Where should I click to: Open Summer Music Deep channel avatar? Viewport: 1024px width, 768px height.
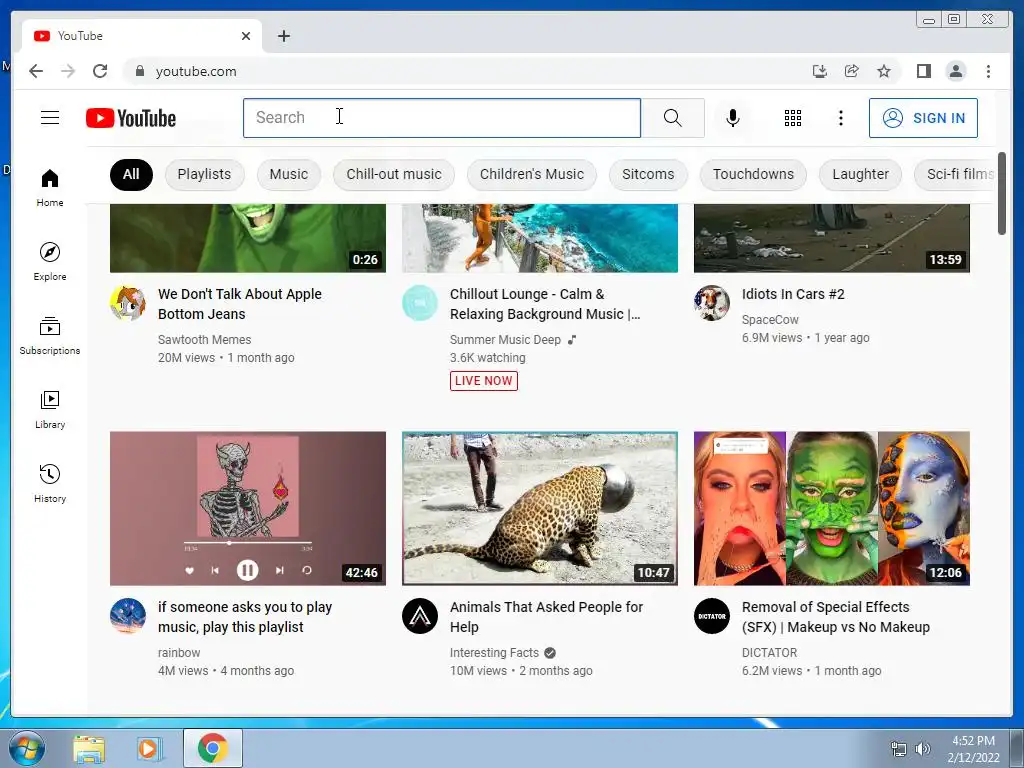coord(419,303)
